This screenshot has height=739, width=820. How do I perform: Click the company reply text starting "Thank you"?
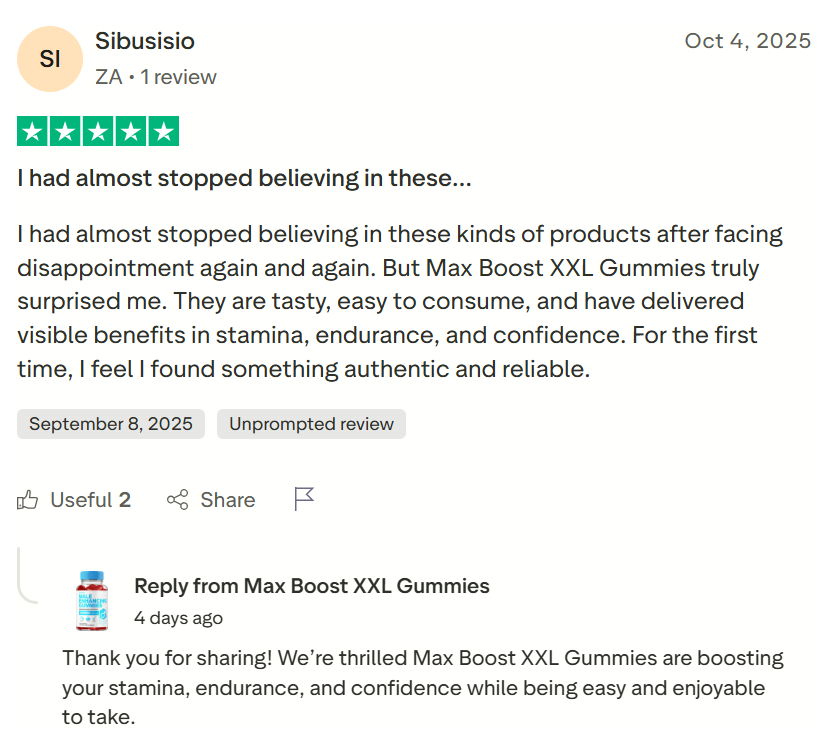pos(422,688)
